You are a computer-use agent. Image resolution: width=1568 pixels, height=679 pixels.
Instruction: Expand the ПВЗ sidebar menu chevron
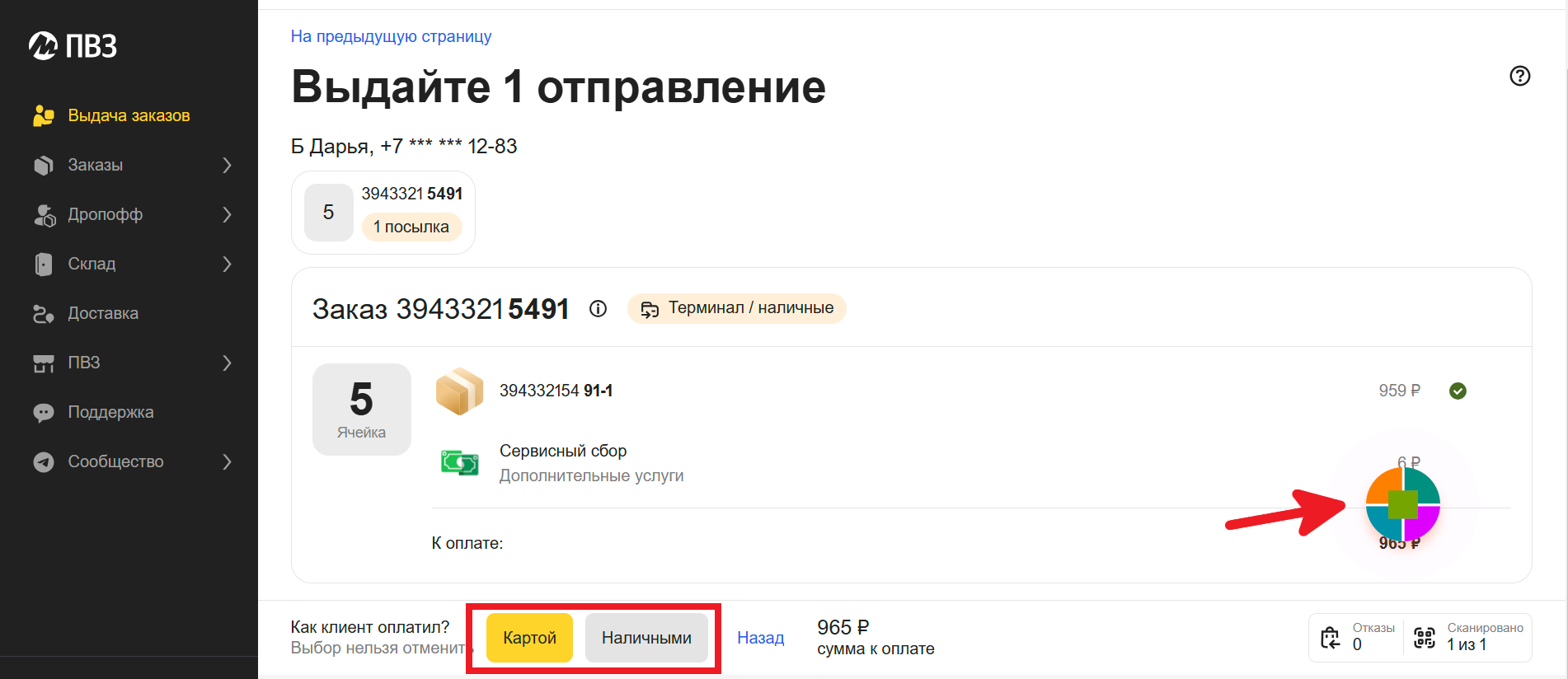pos(228,363)
